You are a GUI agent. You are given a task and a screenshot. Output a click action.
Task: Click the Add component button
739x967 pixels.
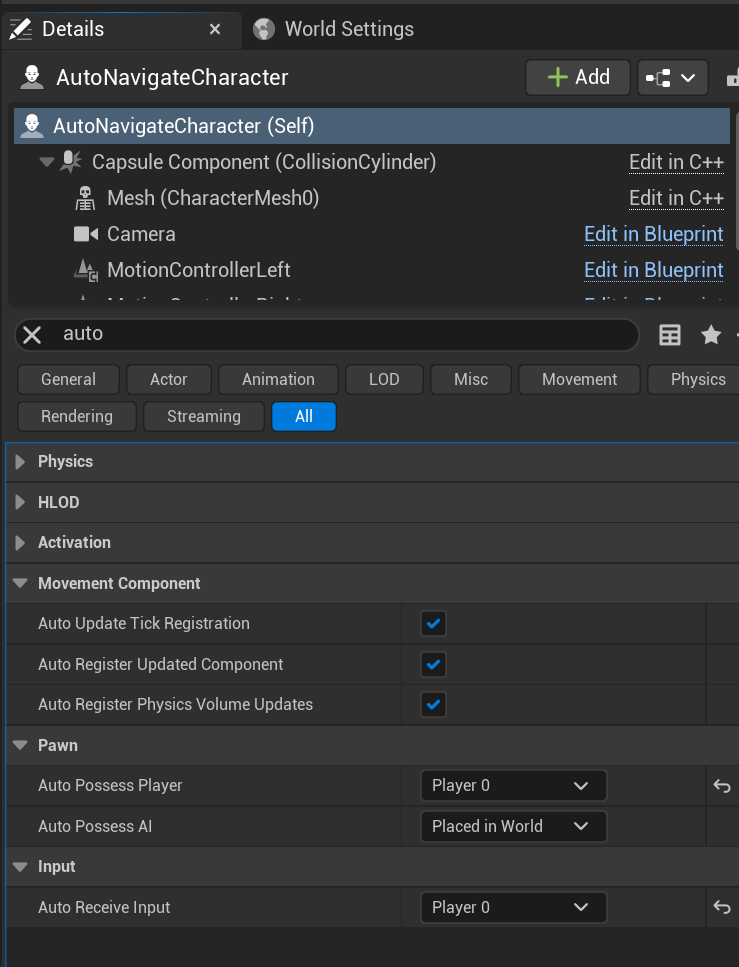579,77
